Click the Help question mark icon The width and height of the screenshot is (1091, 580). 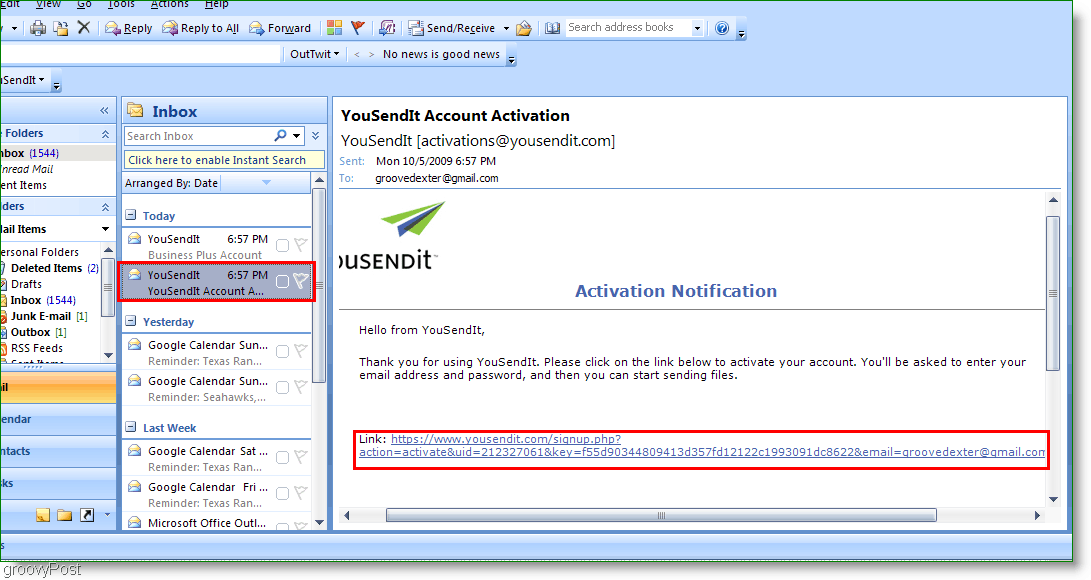722,28
